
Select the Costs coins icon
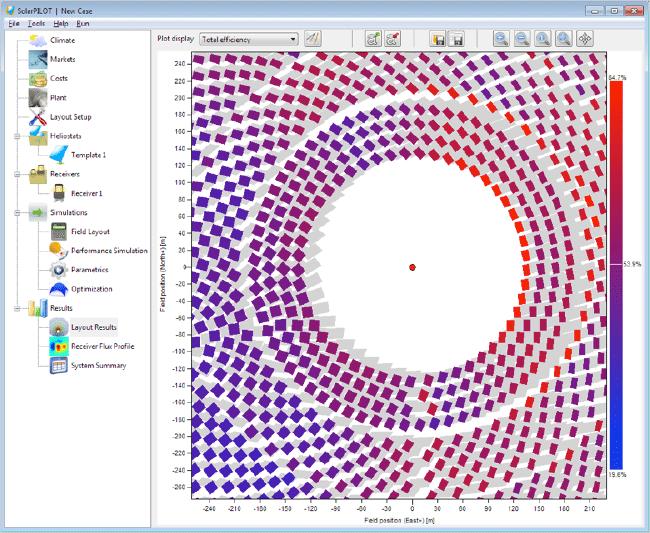[38, 78]
